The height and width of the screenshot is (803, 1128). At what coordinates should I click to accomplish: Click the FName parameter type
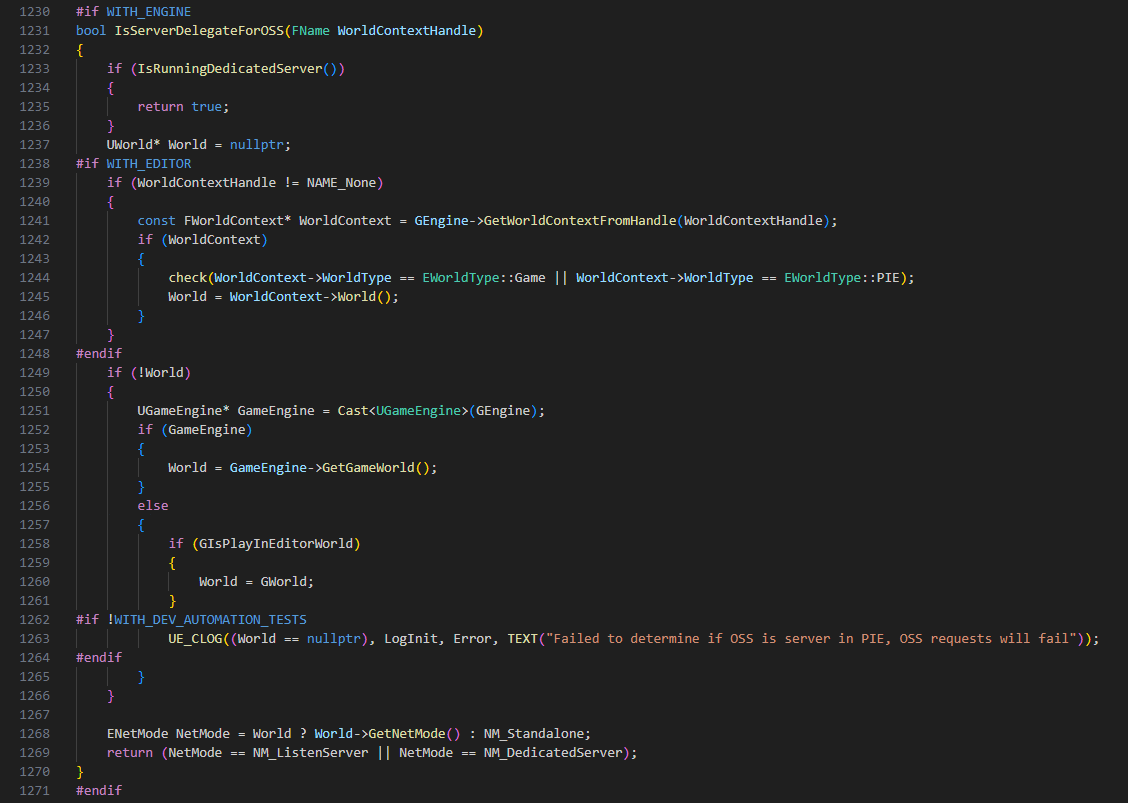pos(311,30)
